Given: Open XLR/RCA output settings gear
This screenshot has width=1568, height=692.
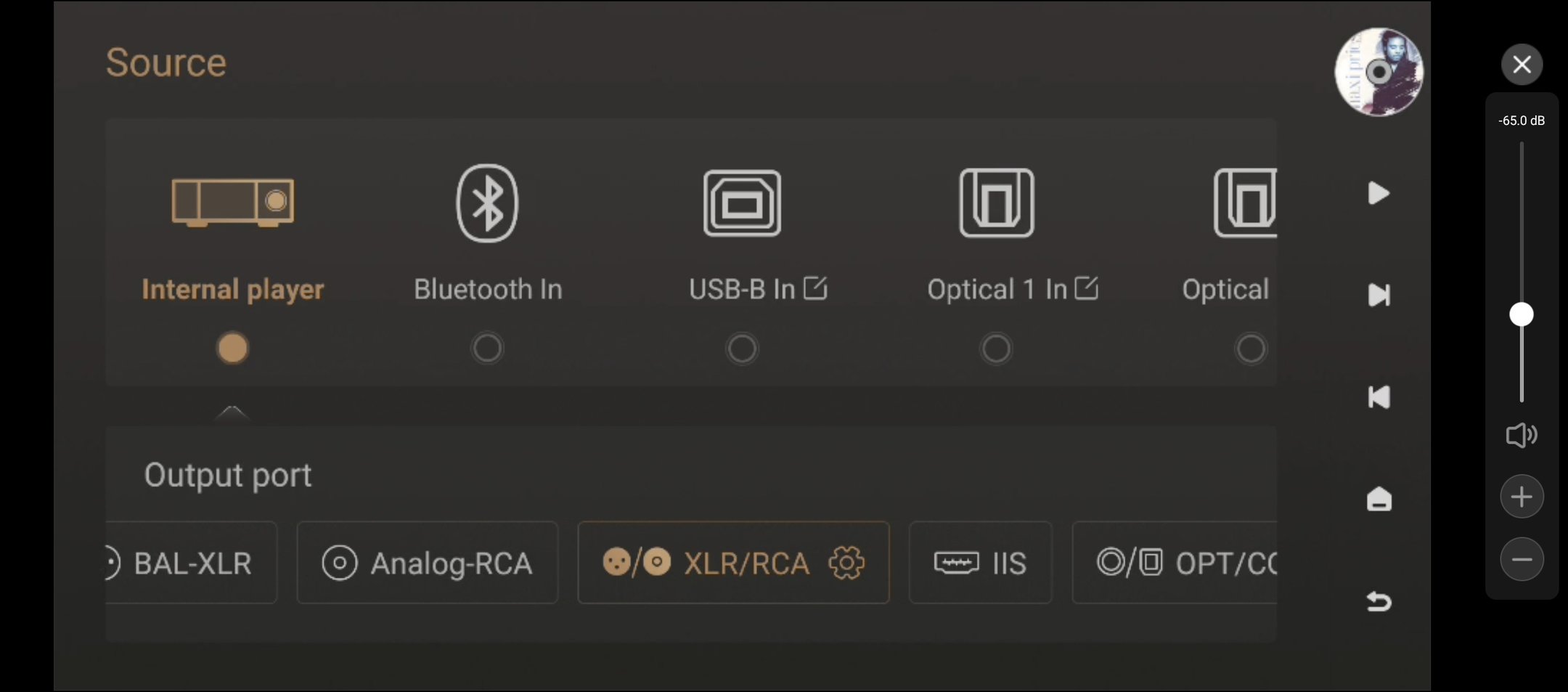Looking at the screenshot, I should (x=846, y=563).
